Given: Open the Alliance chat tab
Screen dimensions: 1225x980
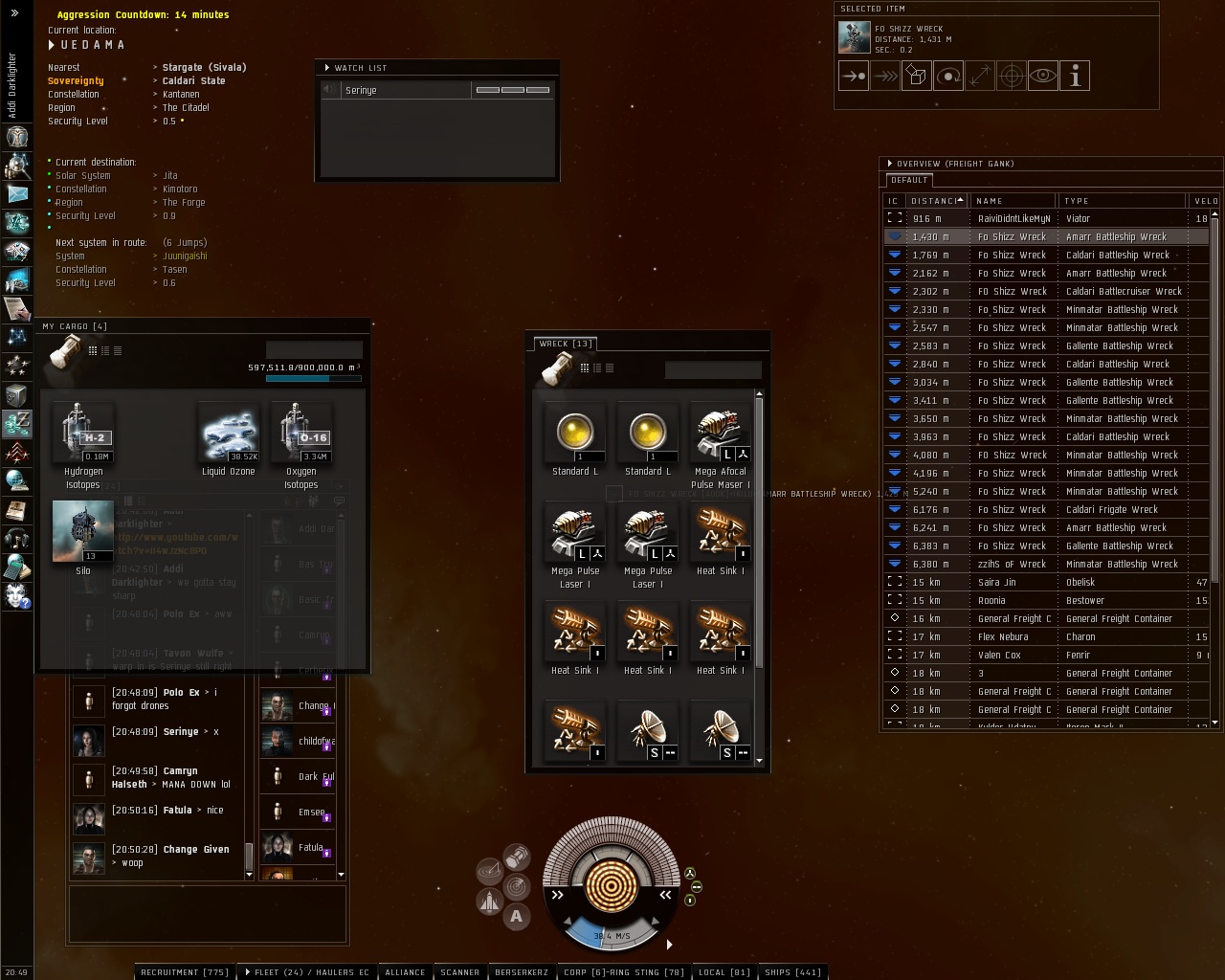Looking at the screenshot, I should click(x=405, y=972).
